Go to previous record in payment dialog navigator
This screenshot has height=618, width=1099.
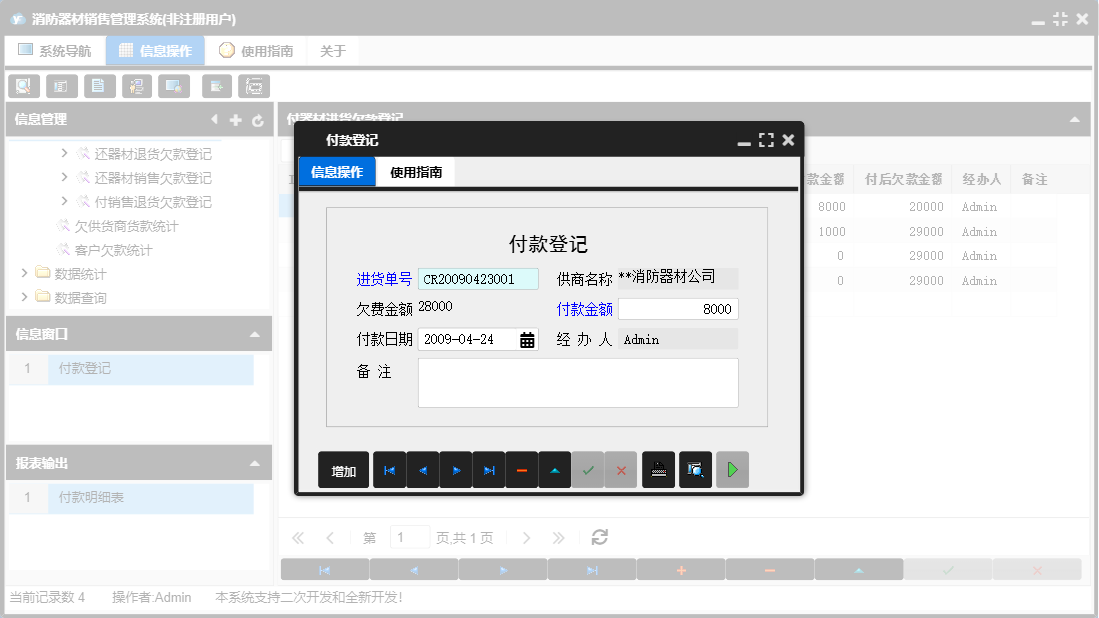click(422, 469)
